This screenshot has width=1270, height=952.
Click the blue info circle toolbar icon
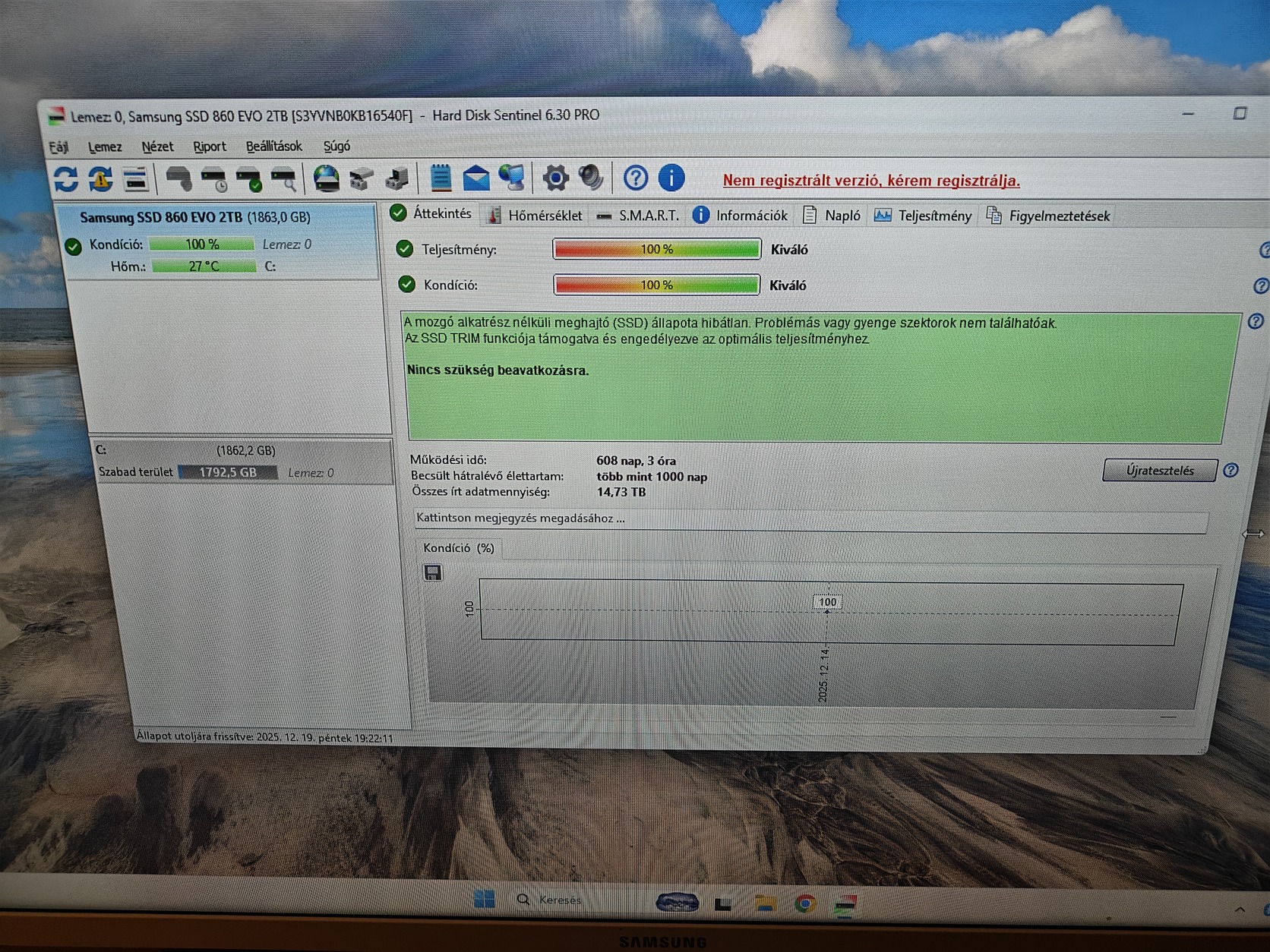click(671, 178)
